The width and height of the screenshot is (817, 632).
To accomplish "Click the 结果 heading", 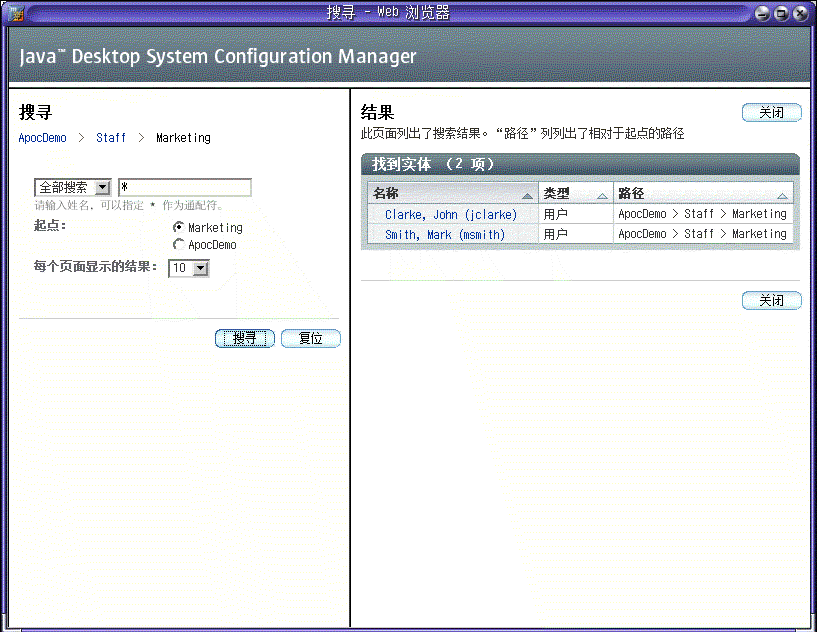I will [377, 113].
